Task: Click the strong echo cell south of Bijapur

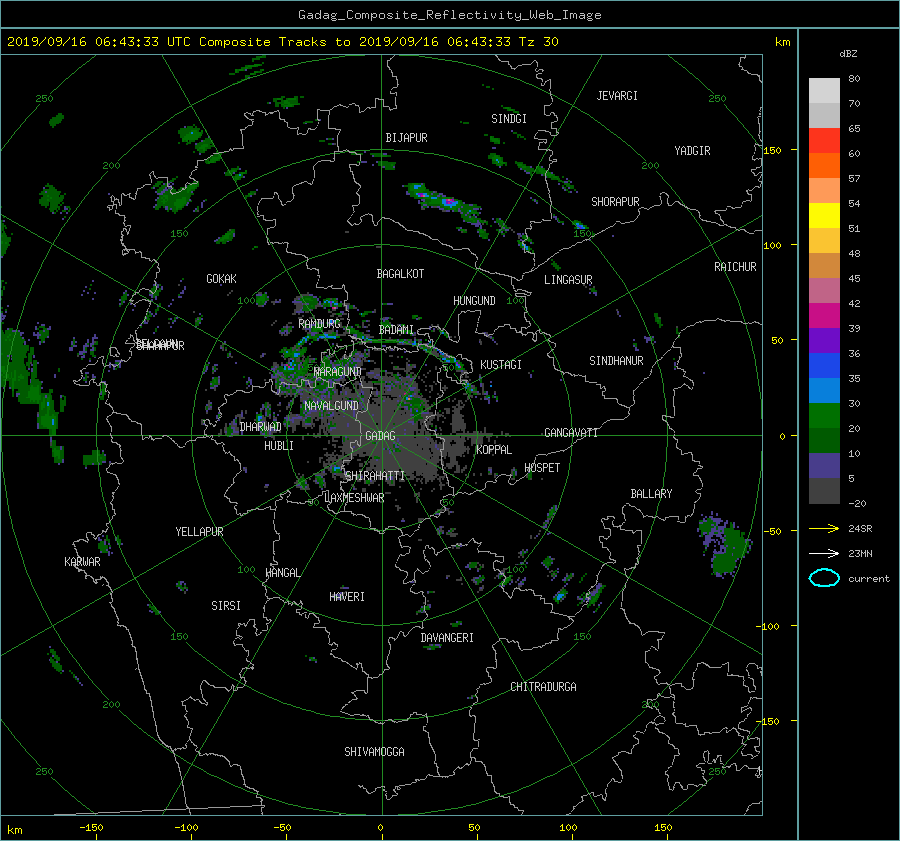Action: [x=447, y=202]
